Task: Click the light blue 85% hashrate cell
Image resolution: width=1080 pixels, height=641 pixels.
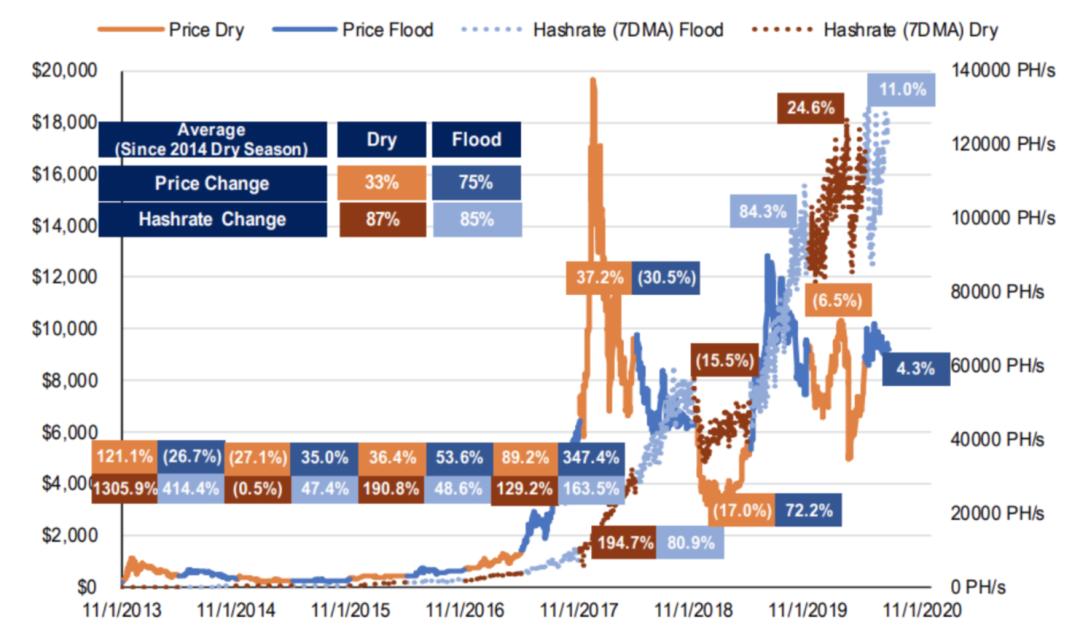Action: point(477,219)
